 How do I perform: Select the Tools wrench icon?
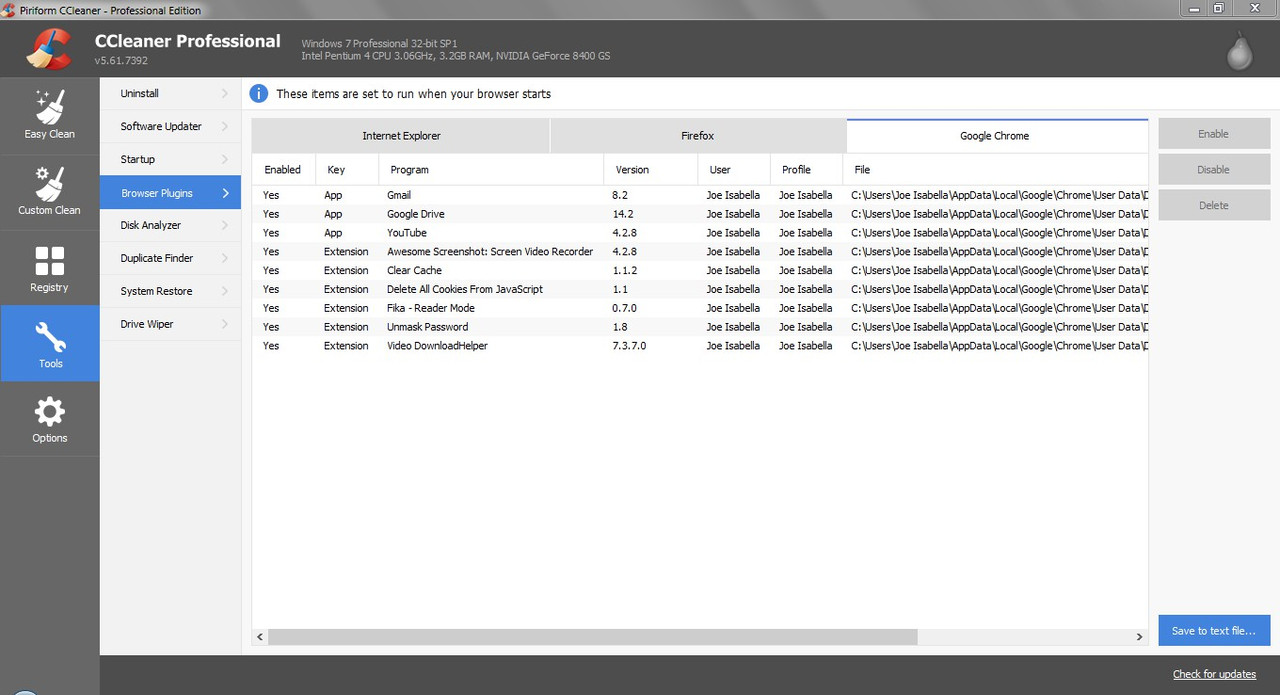pyautogui.click(x=50, y=338)
